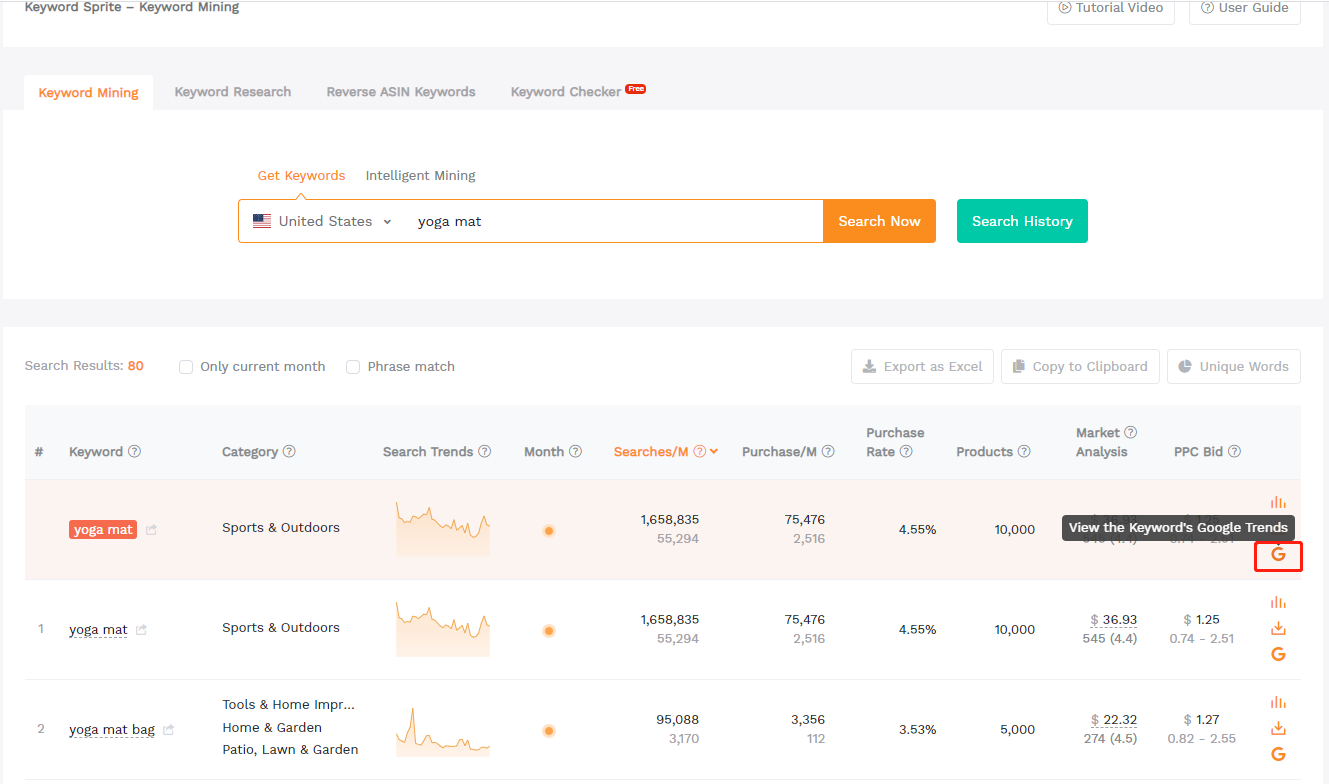Screen dimensions: 1329x784
Task: Click download icon in yoga mat bag row
Action: click(x=1278, y=728)
